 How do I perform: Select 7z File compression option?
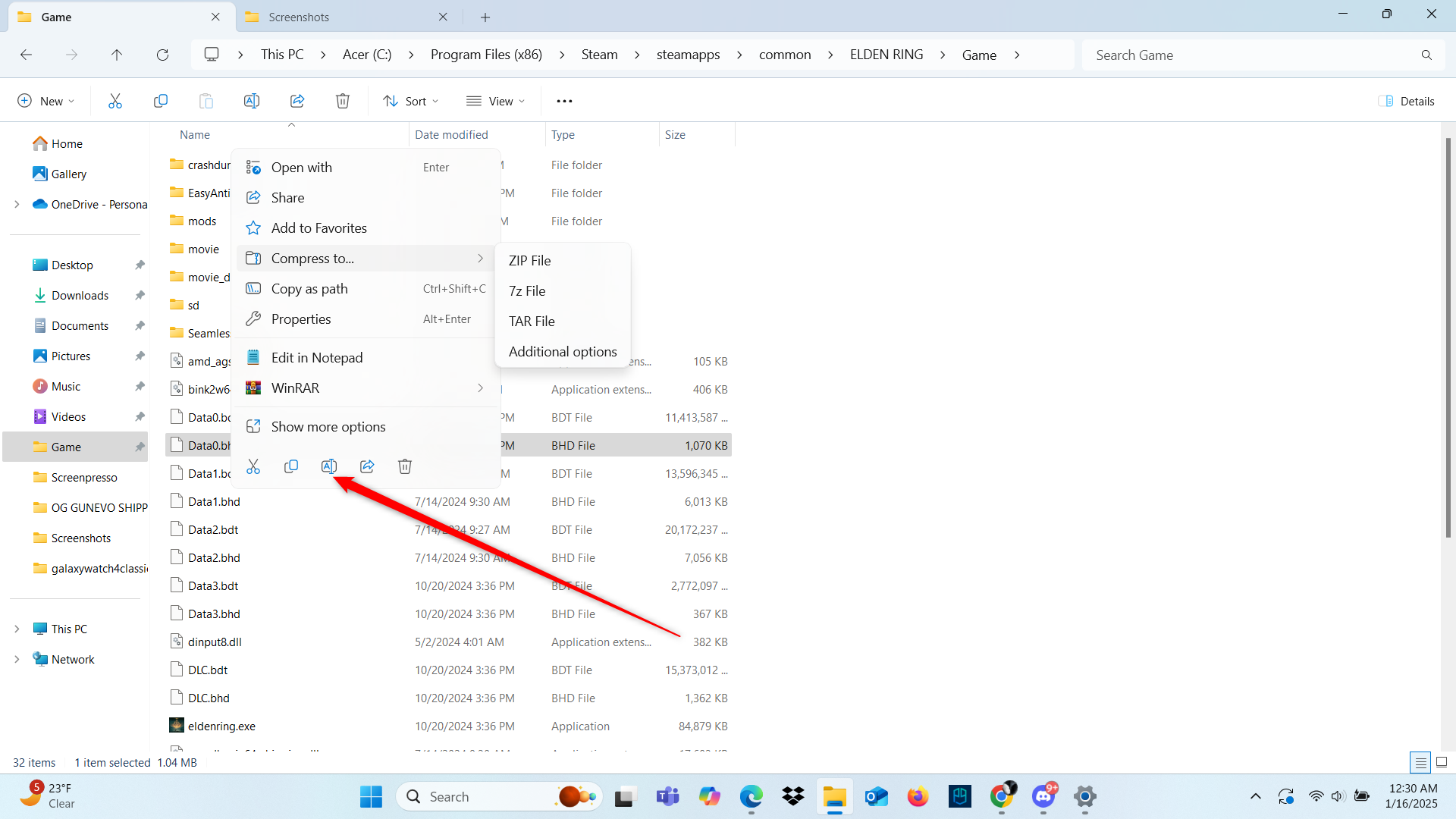click(527, 290)
